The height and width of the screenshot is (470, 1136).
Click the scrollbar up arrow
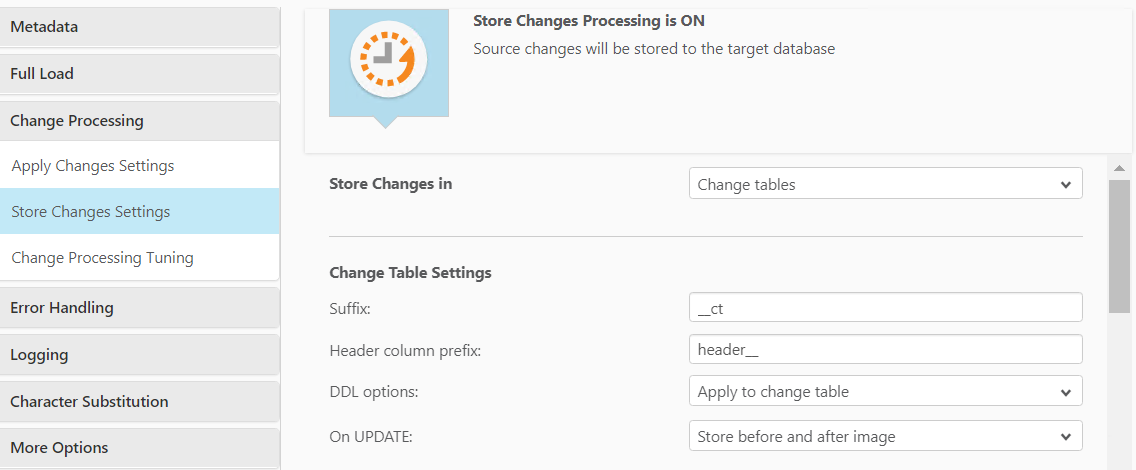tap(1120, 168)
